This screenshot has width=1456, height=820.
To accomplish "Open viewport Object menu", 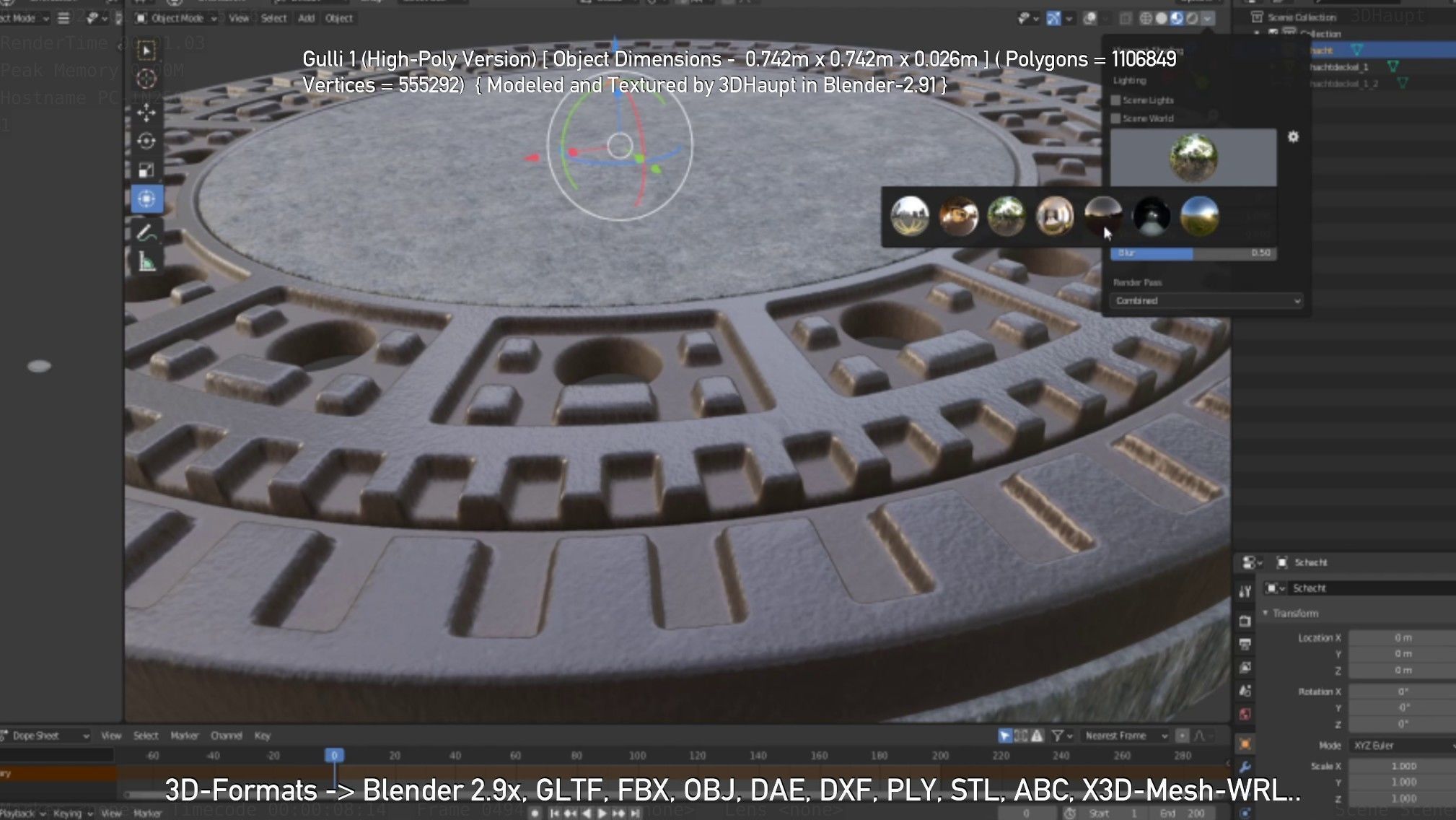I will [339, 18].
